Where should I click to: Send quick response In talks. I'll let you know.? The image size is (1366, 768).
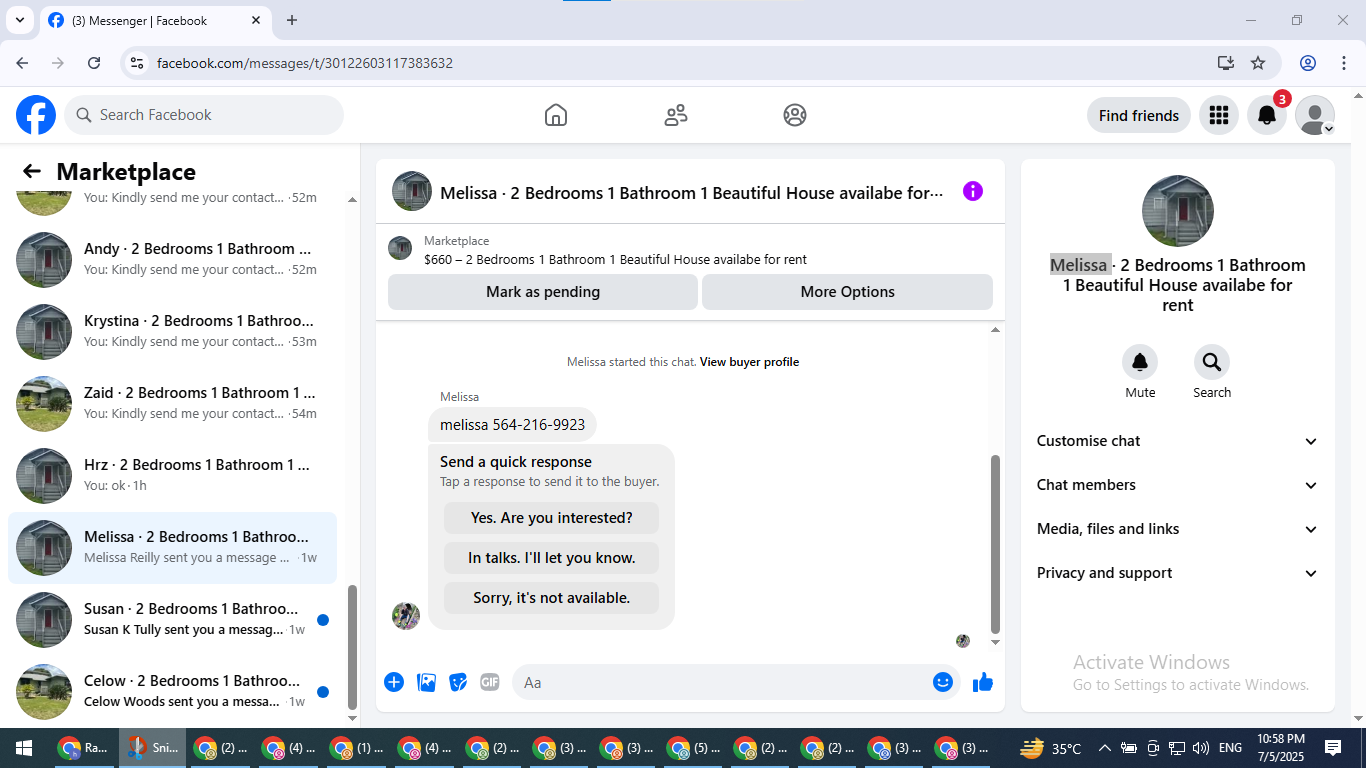click(x=551, y=558)
